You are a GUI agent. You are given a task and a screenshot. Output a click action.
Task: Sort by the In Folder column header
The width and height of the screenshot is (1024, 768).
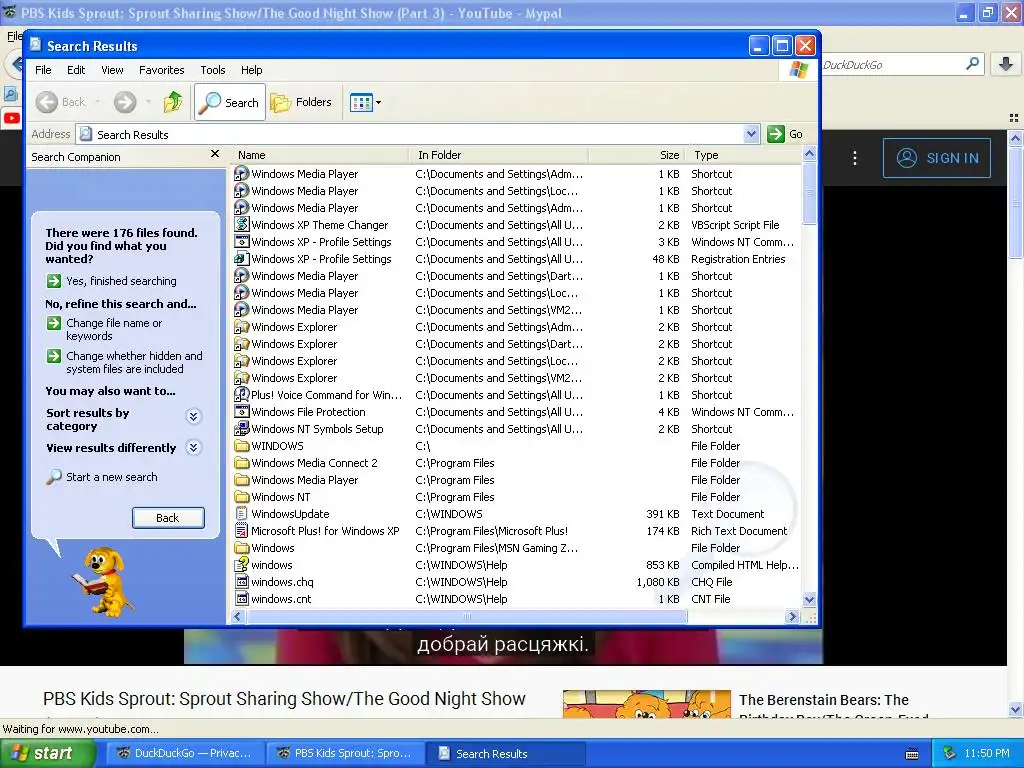coord(500,155)
